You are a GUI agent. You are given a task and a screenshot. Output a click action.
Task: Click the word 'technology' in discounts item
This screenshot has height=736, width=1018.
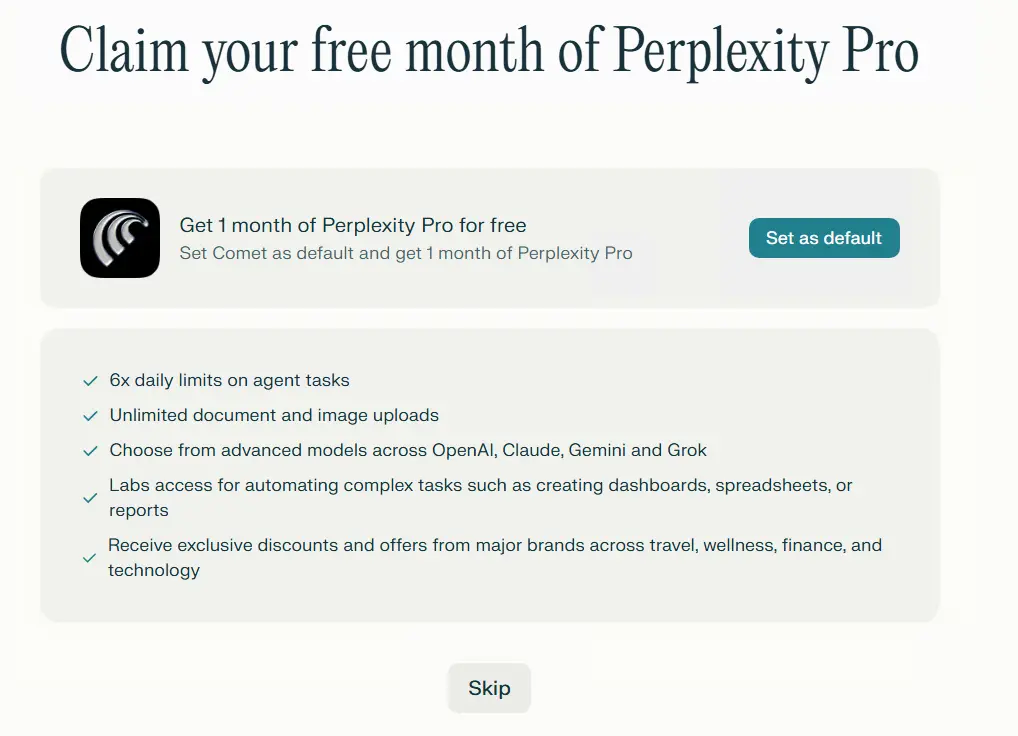(x=154, y=570)
